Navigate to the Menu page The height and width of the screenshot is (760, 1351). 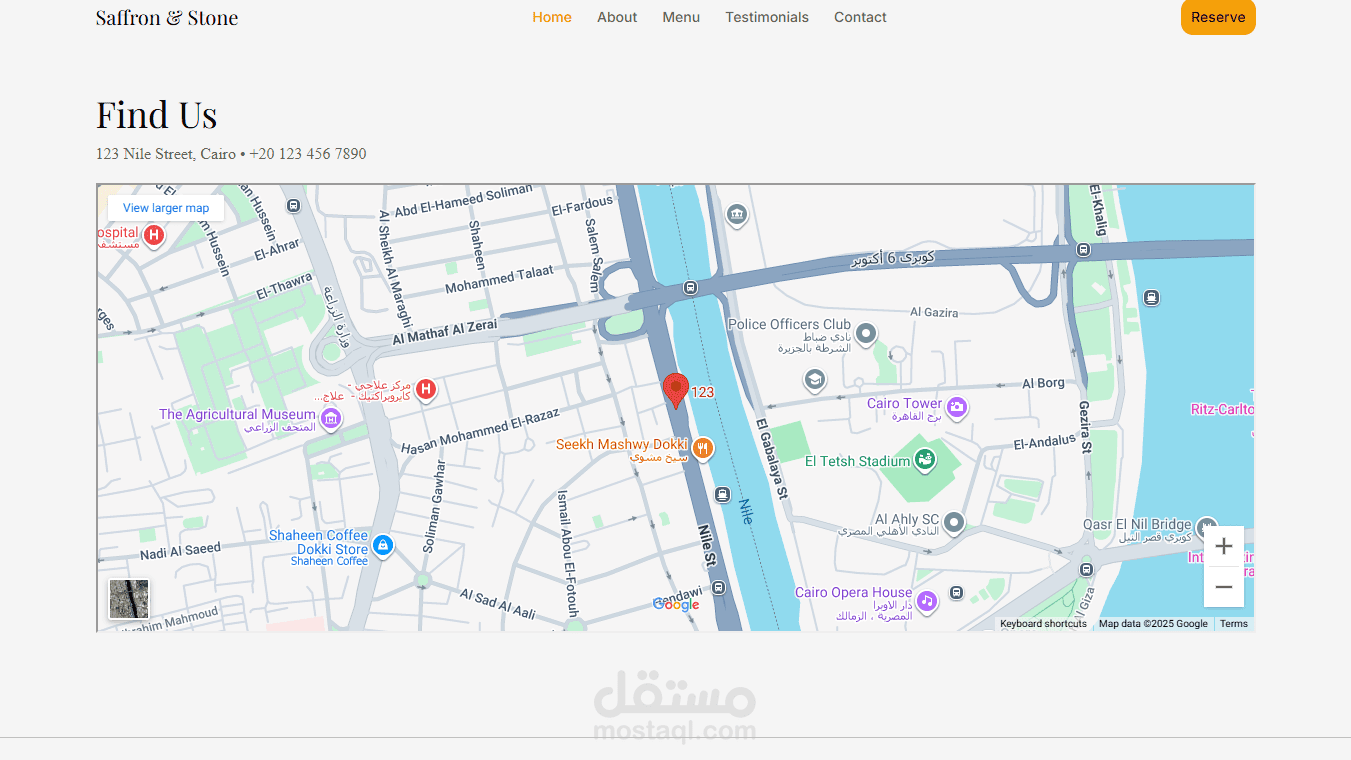pyautogui.click(x=681, y=17)
